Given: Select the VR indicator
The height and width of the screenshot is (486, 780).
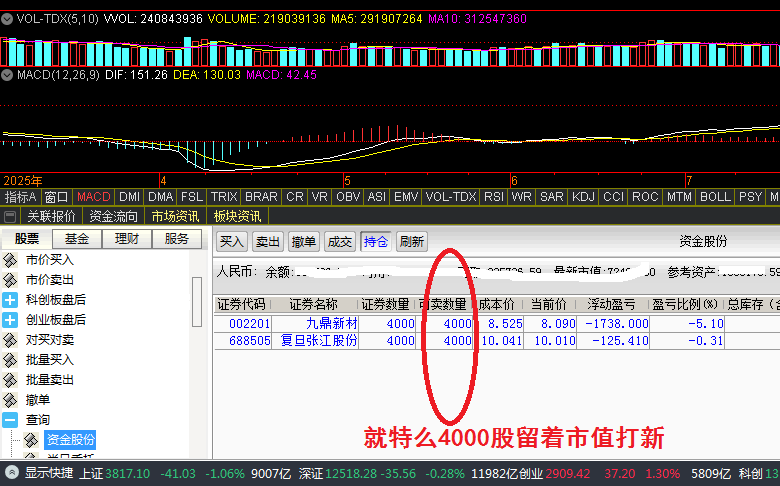Looking at the screenshot, I should 319,197.
